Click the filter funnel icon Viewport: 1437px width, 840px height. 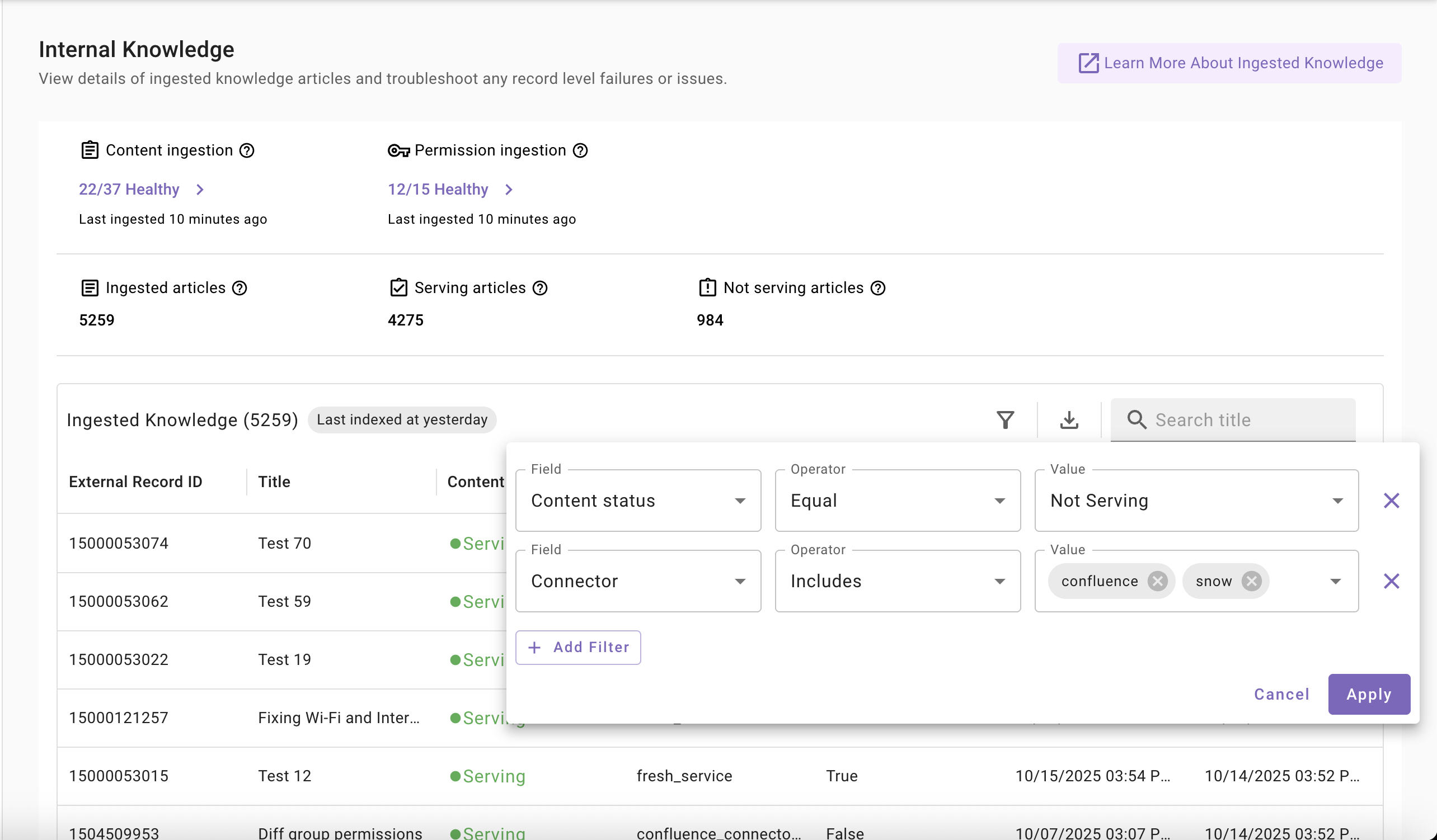point(1005,420)
